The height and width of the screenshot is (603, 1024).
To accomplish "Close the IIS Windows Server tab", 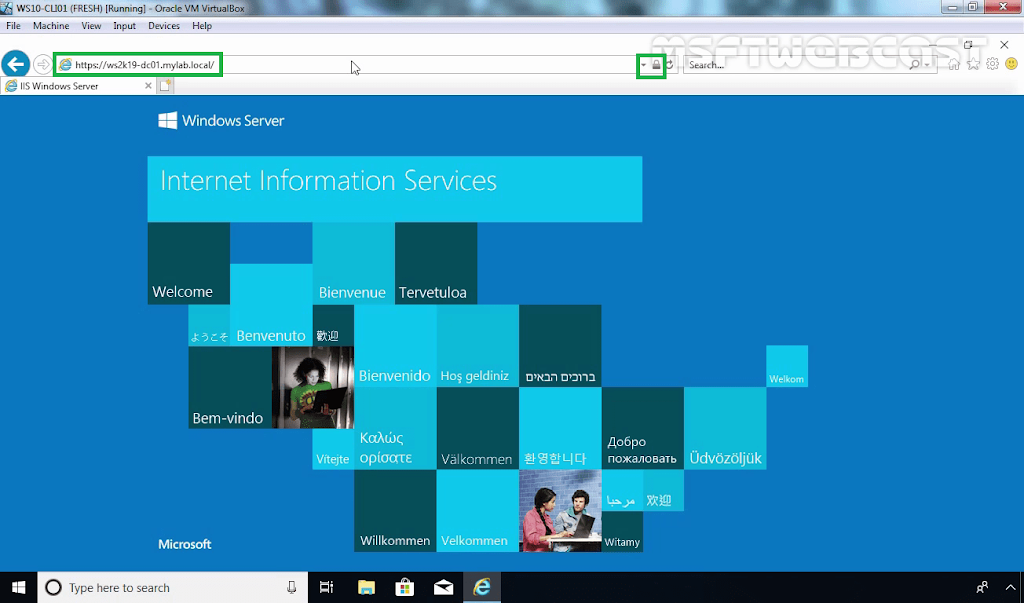I will pyautogui.click(x=148, y=86).
